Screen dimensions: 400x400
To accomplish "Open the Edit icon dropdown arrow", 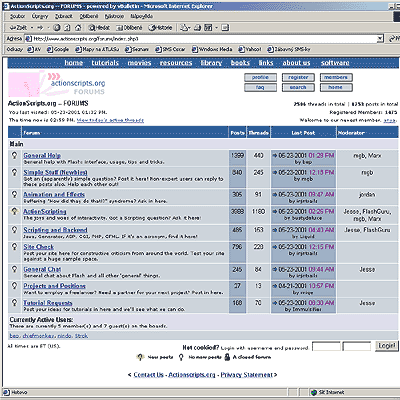I will click(216, 28).
